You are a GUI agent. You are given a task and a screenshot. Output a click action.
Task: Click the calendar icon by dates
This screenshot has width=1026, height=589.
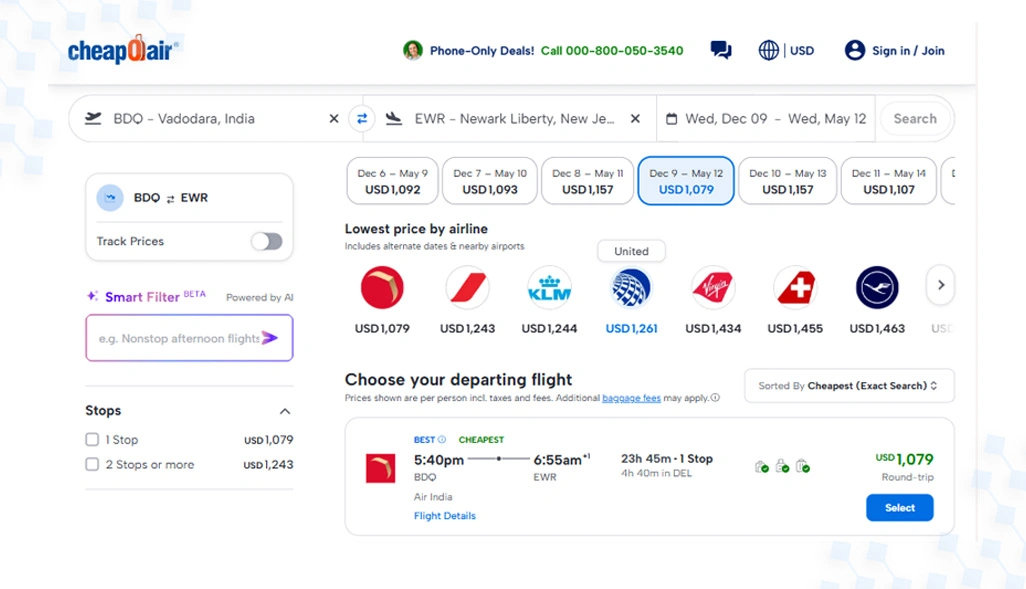point(671,119)
